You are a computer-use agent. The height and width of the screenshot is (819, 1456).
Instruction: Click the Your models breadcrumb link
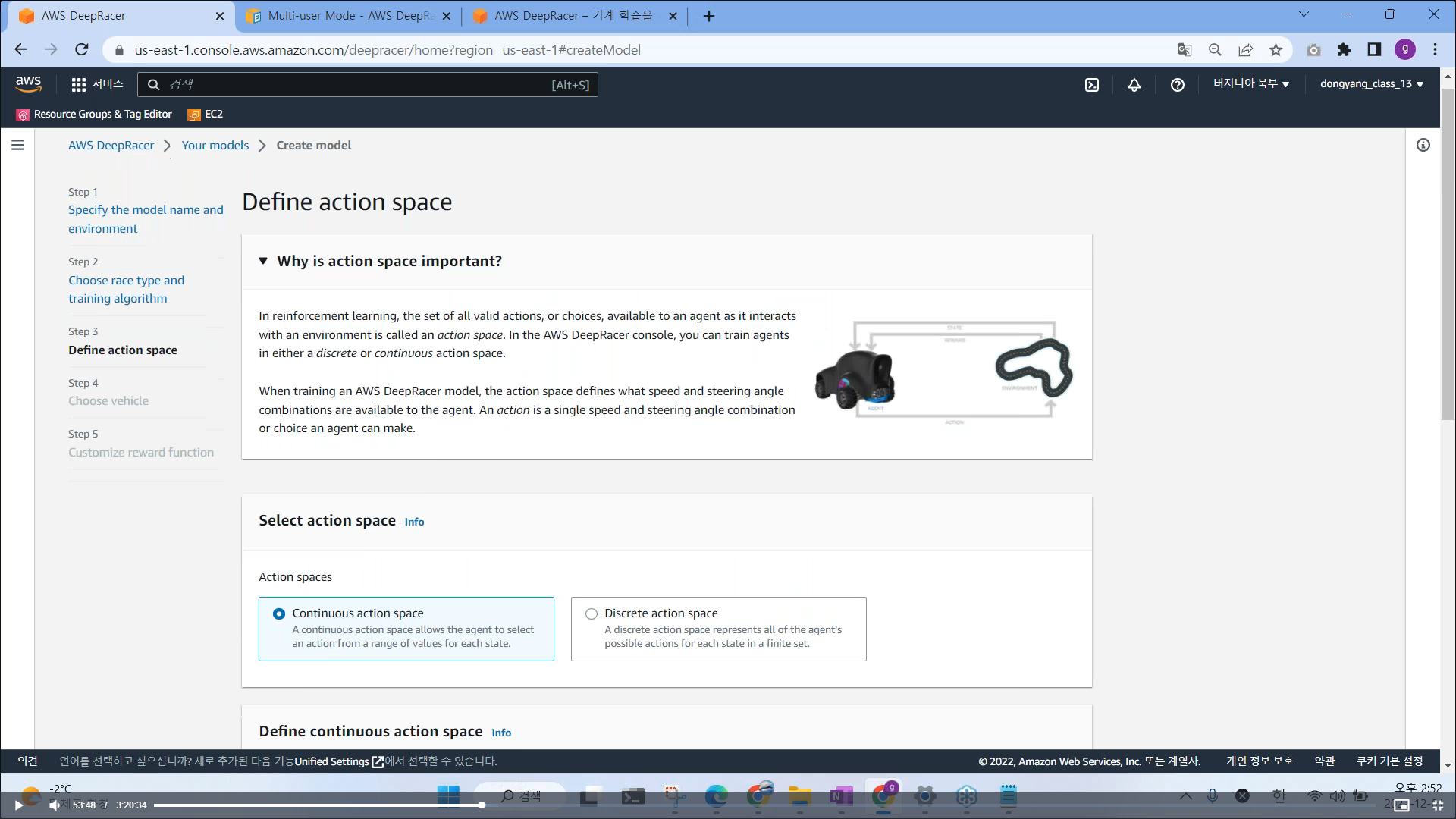pos(215,145)
